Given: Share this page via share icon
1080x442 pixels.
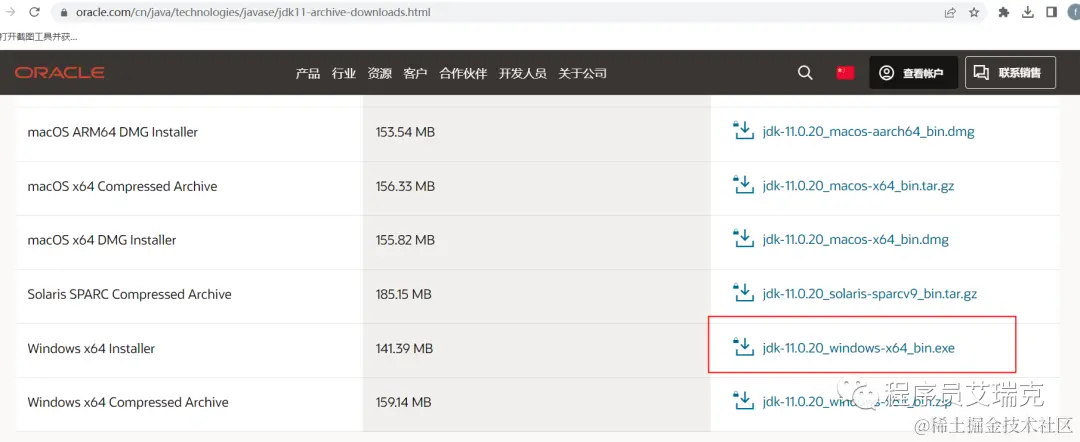Looking at the screenshot, I should [x=951, y=12].
